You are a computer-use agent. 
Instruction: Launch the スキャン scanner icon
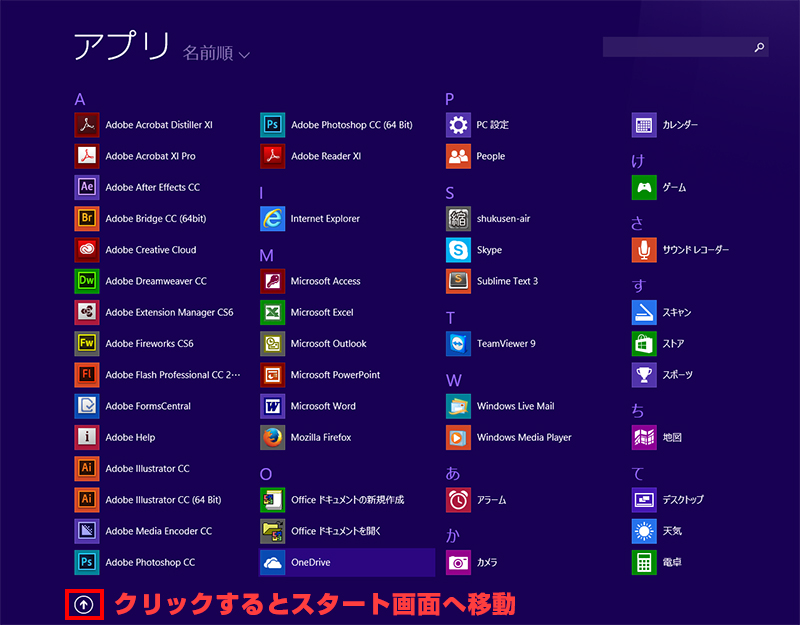click(644, 312)
